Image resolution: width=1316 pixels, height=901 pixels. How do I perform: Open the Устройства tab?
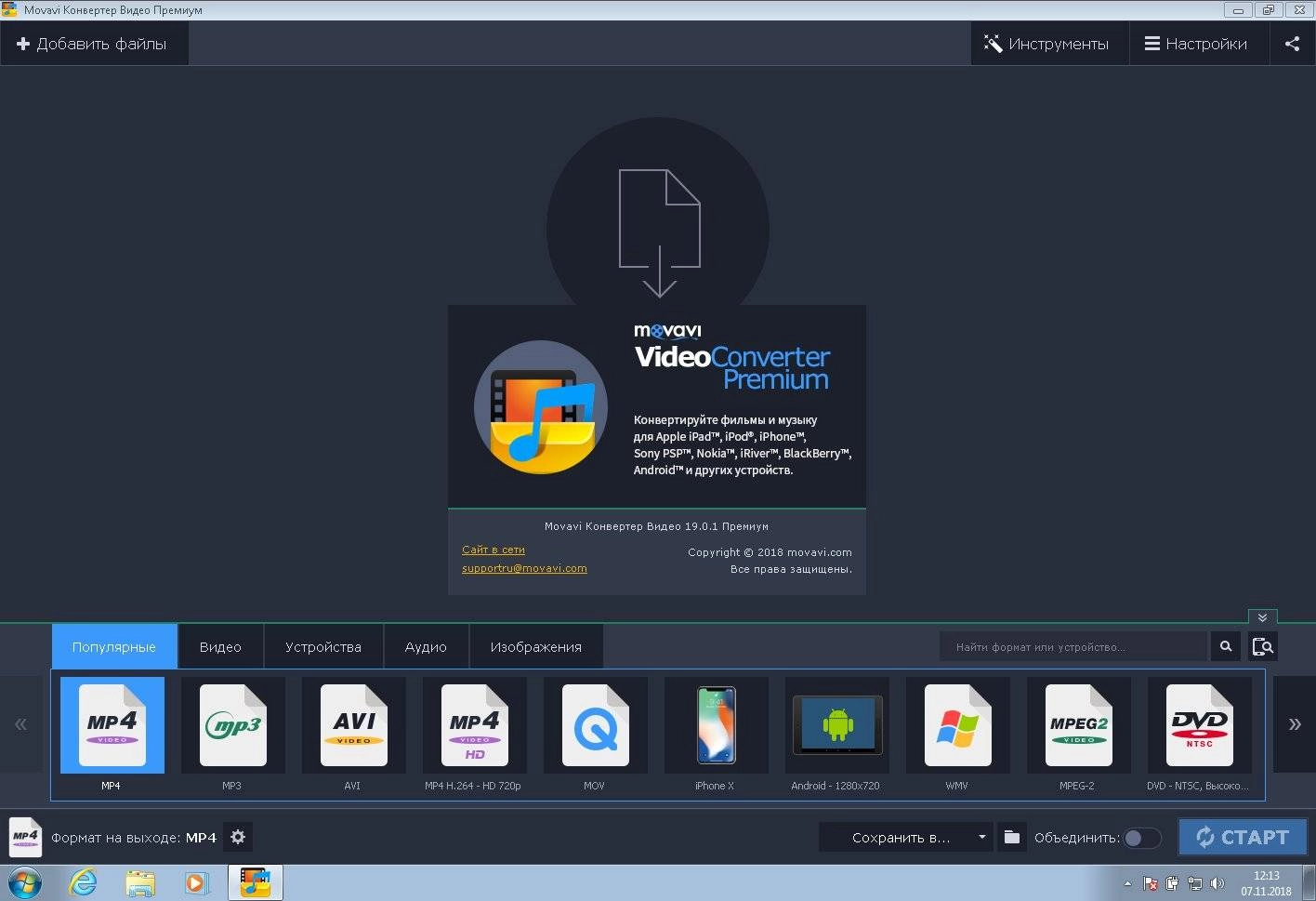tap(323, 646)
